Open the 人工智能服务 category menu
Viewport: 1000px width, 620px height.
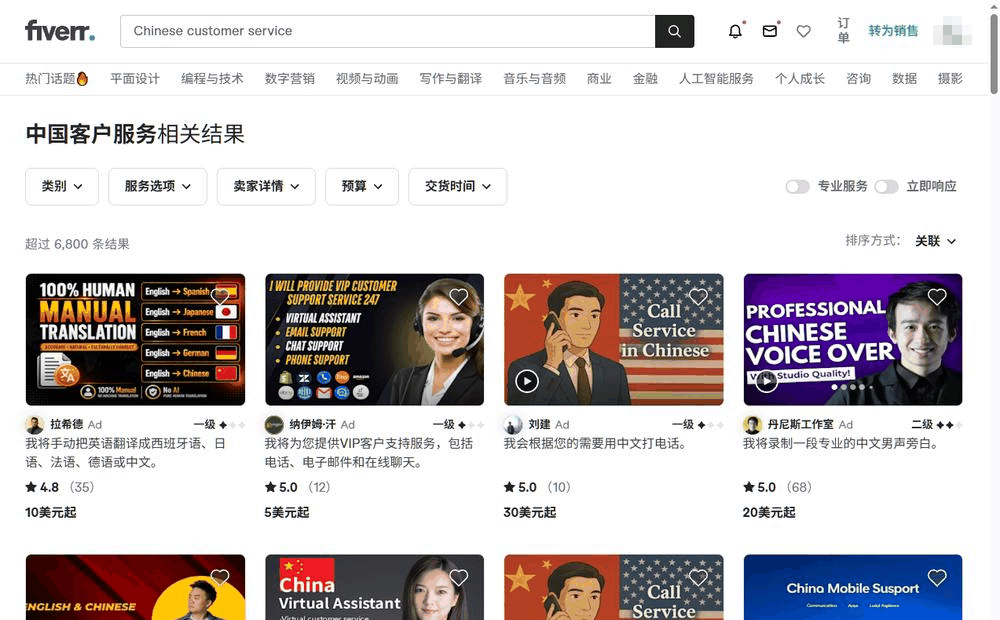716,78
